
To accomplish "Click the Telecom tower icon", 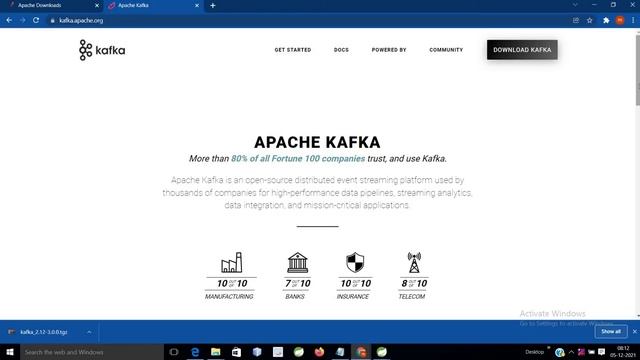I will pos(414,262).
